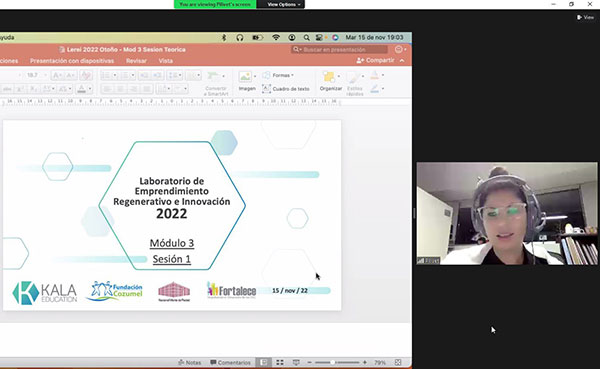The width and height of the screenshot is (600, 369).
Task: Insert an Imagen from the ribbon
Action: point(247,82)
